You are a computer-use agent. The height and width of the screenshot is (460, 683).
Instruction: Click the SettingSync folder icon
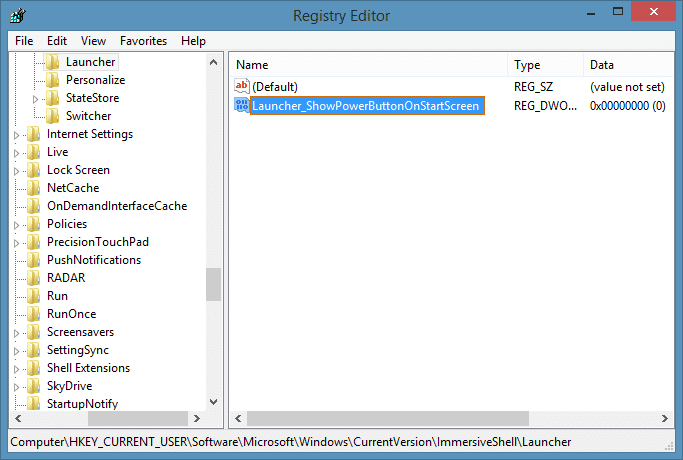click(x=34, y=350)
